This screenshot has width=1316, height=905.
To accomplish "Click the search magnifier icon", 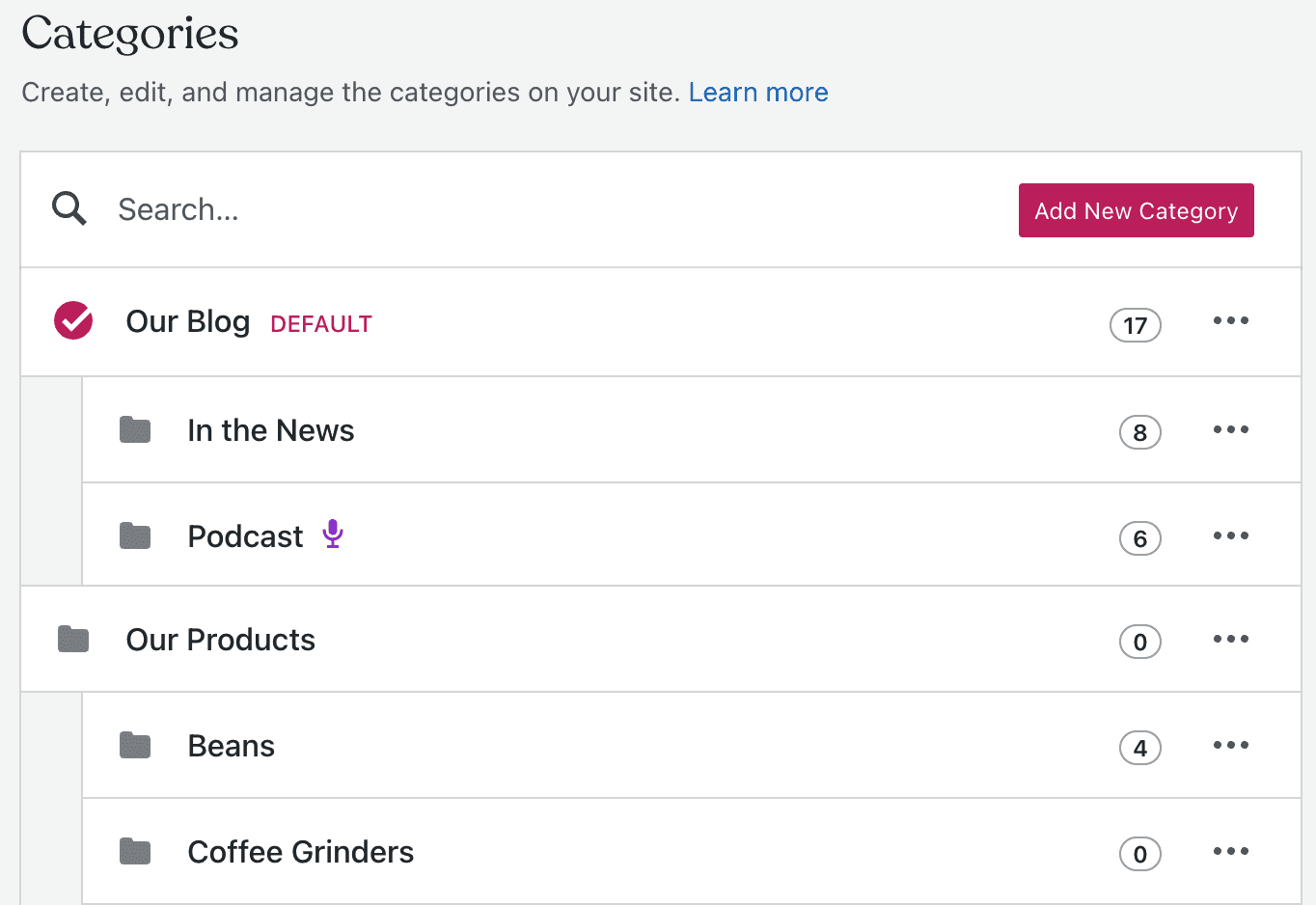I will (x=68, y=208).
